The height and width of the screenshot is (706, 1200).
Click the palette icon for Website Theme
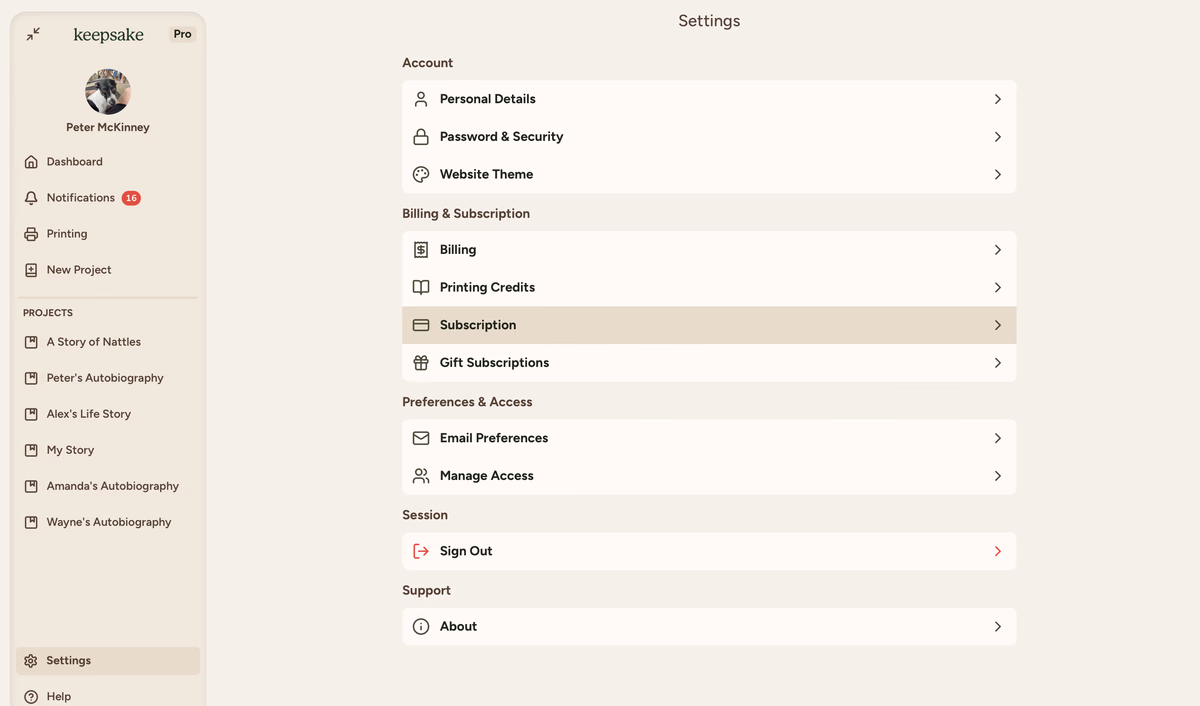[421, 174]
